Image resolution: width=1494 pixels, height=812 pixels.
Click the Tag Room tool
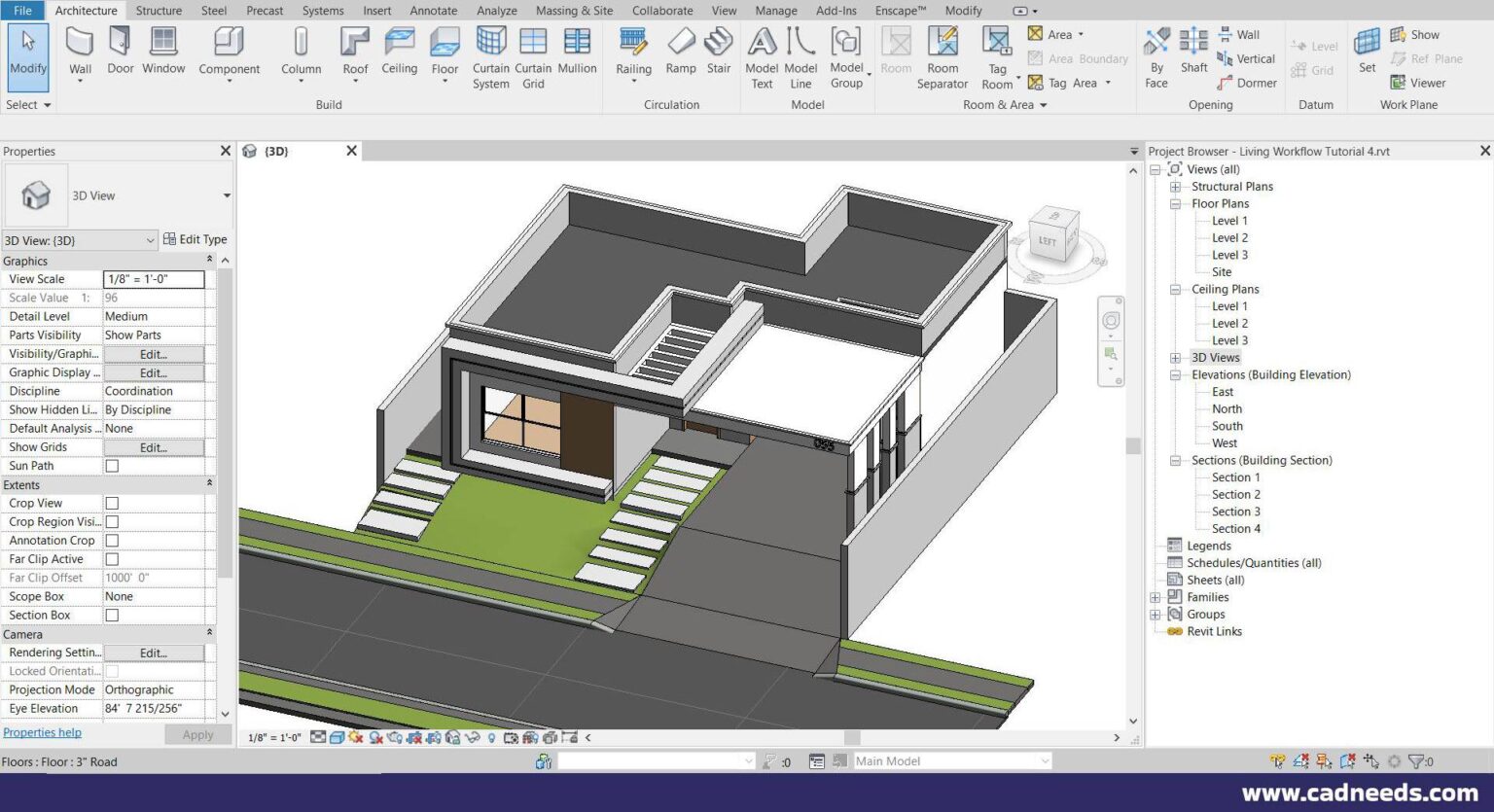coord(997,57)
